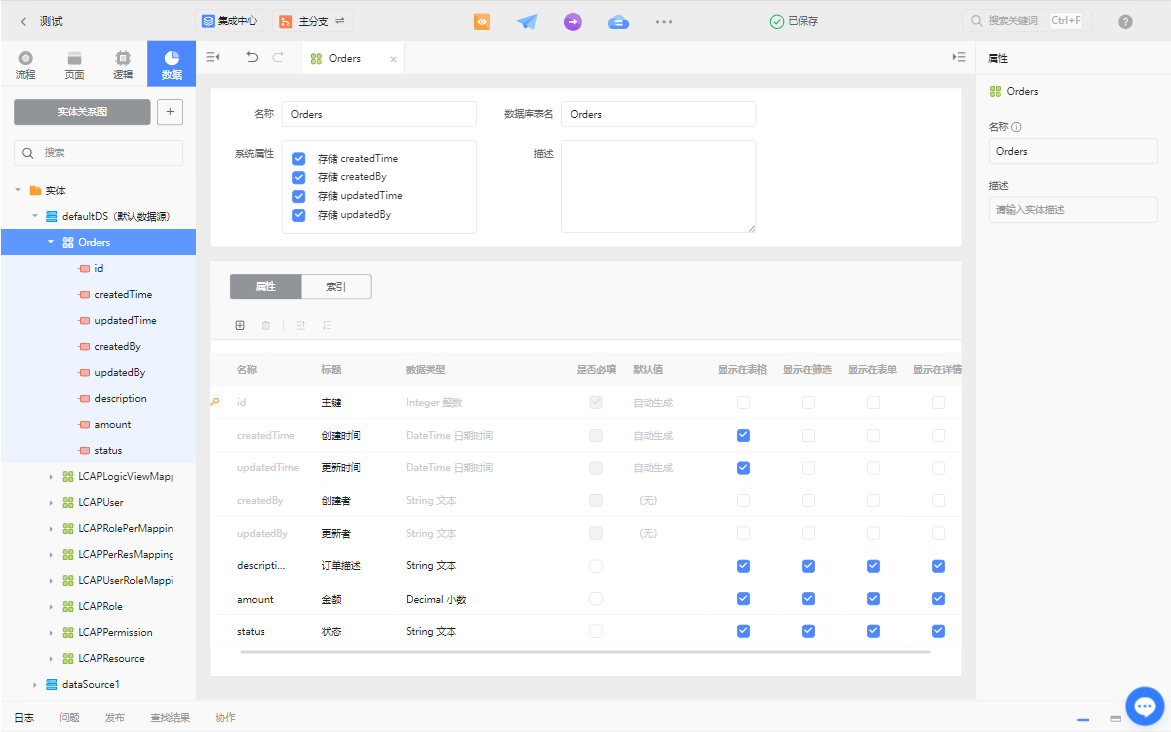The width and height of the screenshot is (1171, 732).
Task: Toggle 存储 createdTime checkbox
Action: coord(299,158)
